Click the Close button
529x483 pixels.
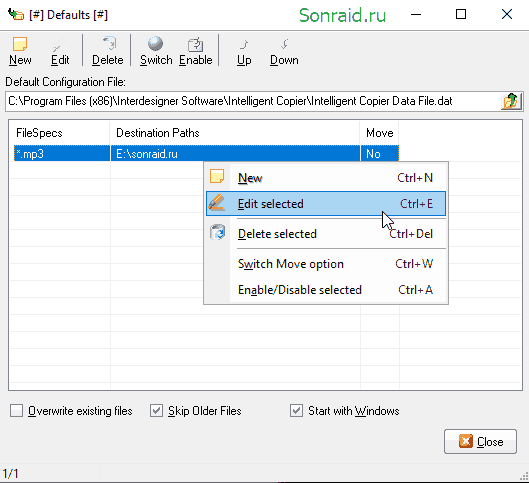click(x=480, y=441)
